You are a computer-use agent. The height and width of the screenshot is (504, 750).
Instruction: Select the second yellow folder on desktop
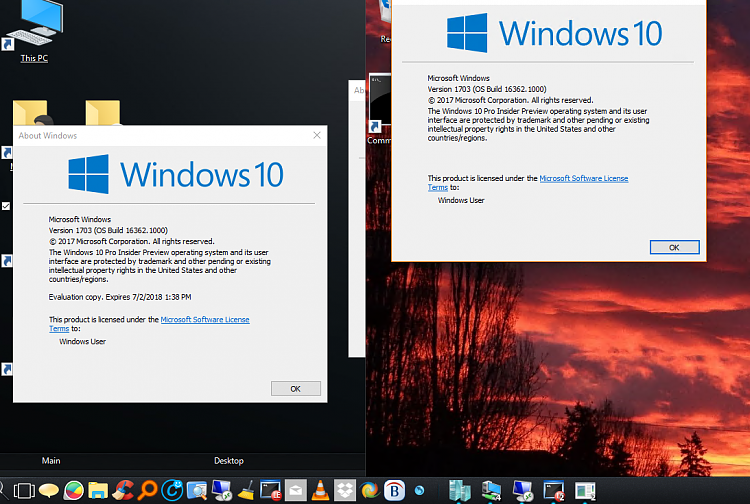point(103,113)
